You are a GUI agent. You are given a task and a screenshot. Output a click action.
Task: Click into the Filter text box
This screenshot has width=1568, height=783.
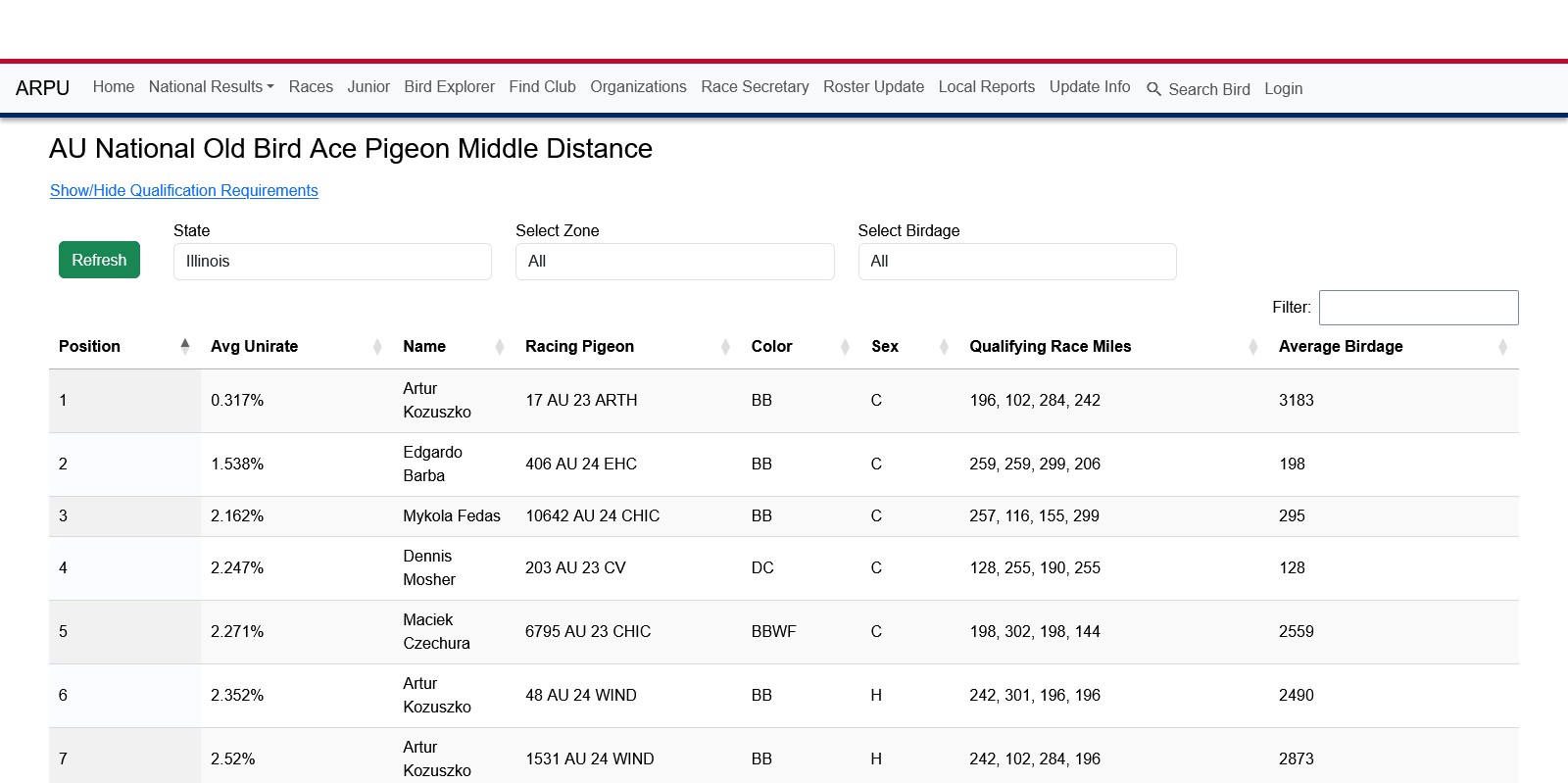pos(1418,308)
